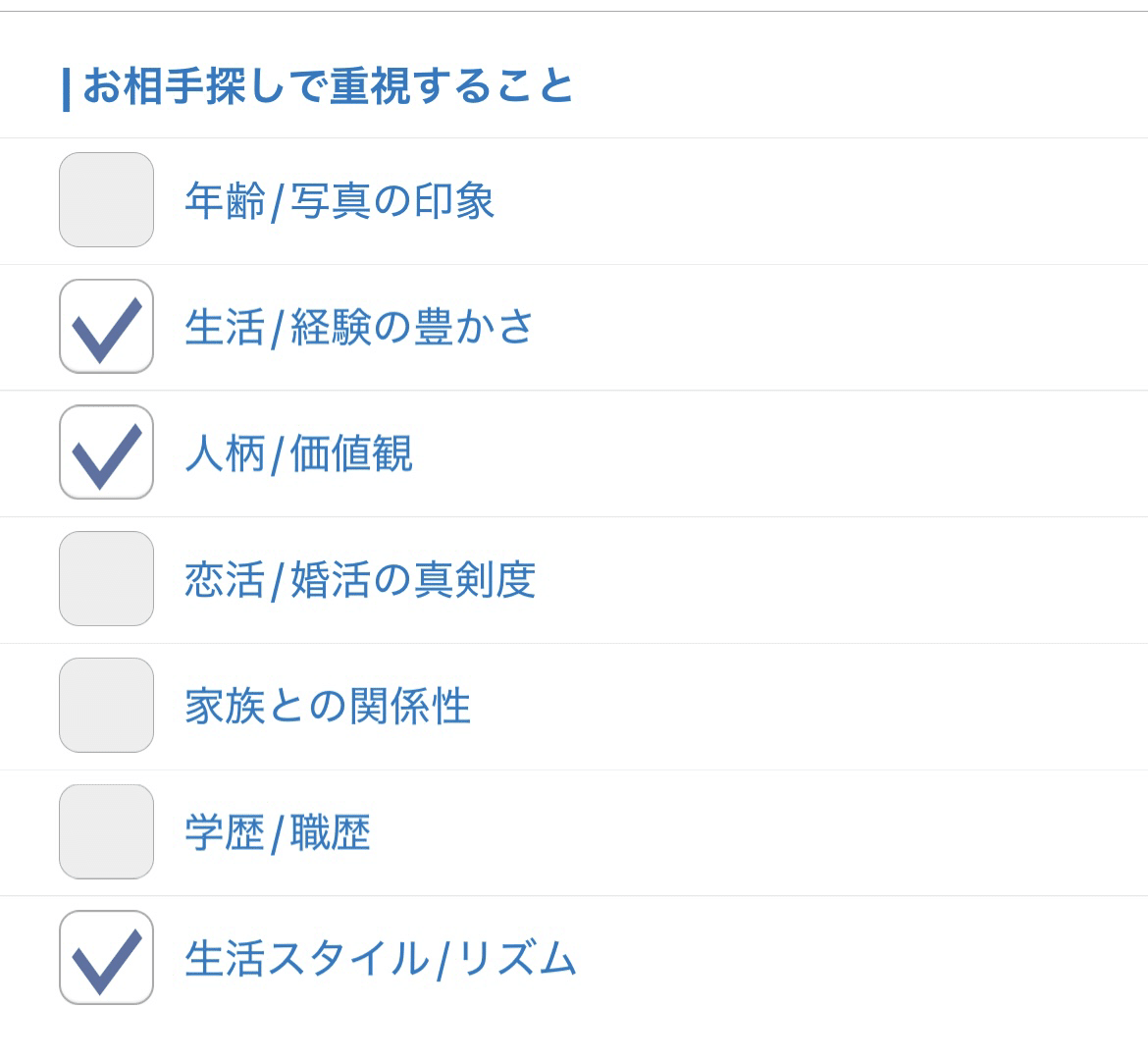Click the blue vertical bar beside the heading
The height and width of the screenshot is (1061, 1148).
(x=66, y=89)
